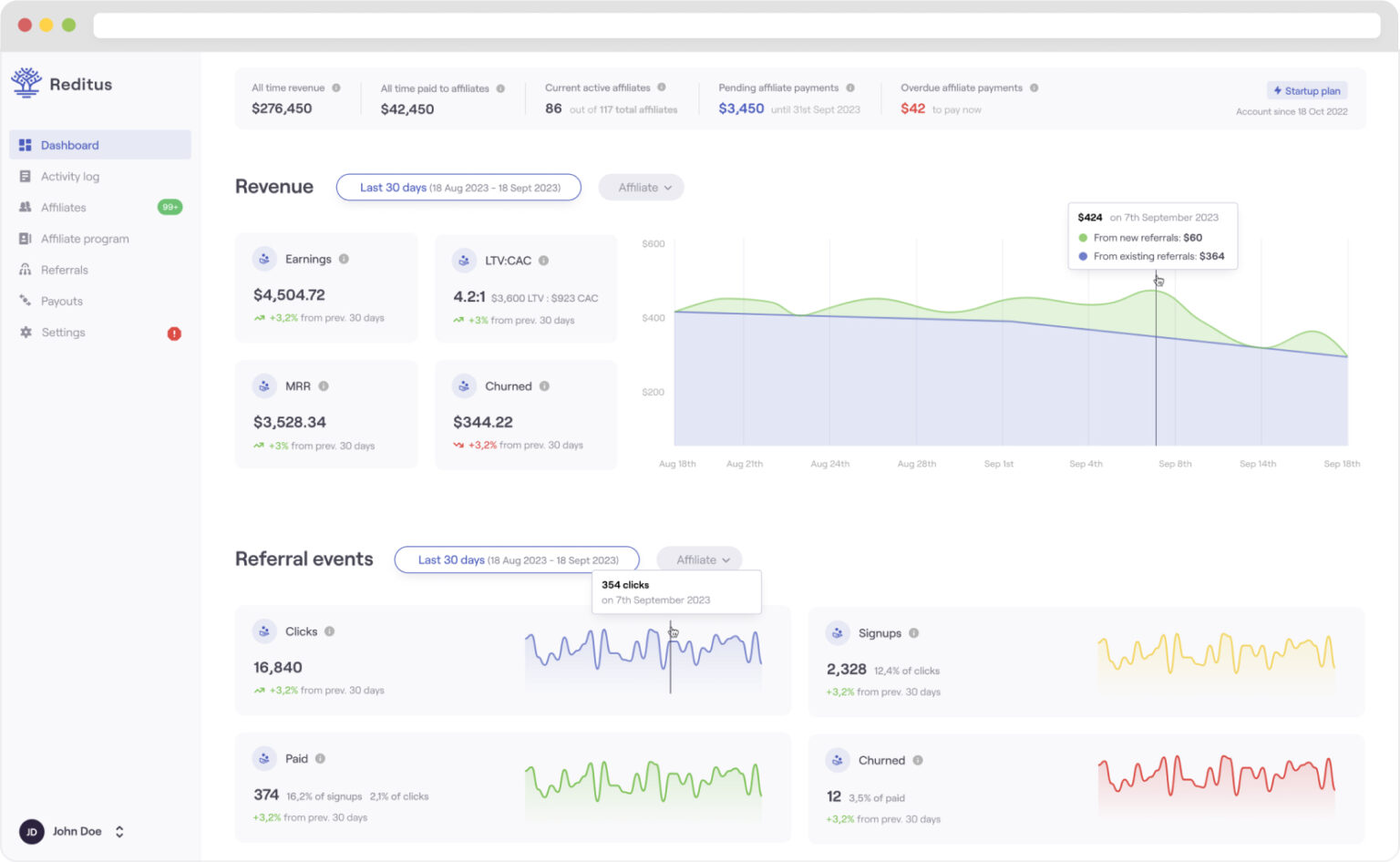Open Settings via the gear icon
1400x862 pixels.
click(25, 332)
